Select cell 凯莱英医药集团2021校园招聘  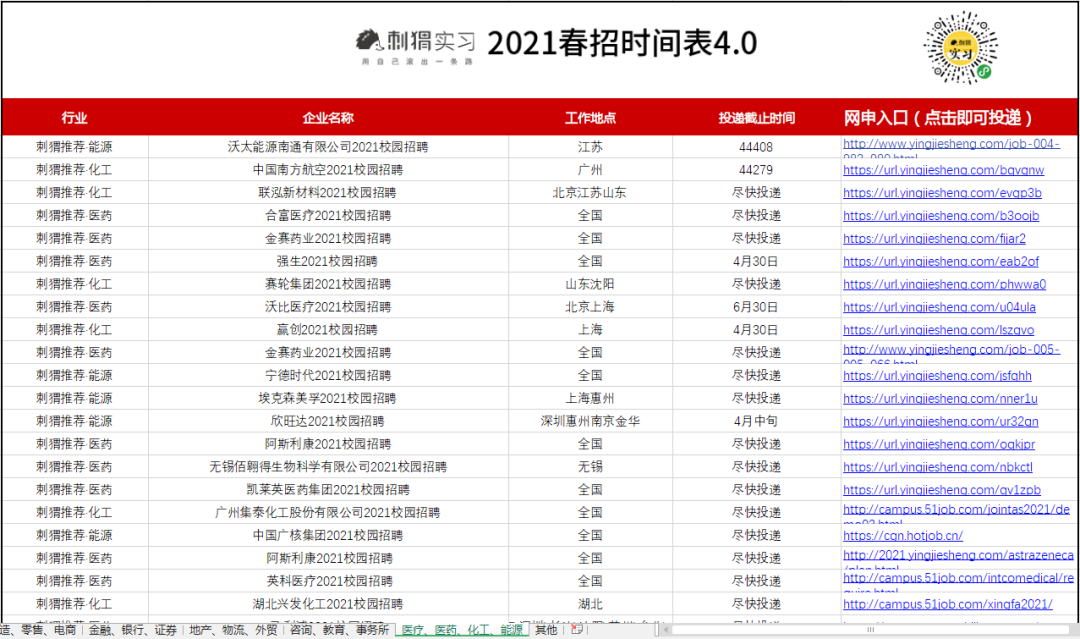pyautogui.click(x=328, y=490)
